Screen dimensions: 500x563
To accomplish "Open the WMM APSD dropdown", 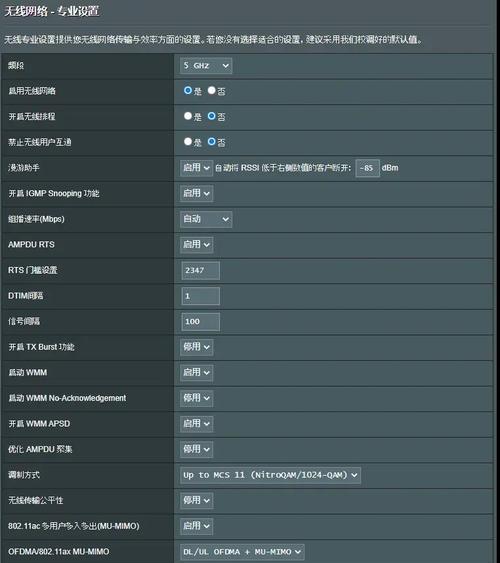I will [x=196, y=424].
